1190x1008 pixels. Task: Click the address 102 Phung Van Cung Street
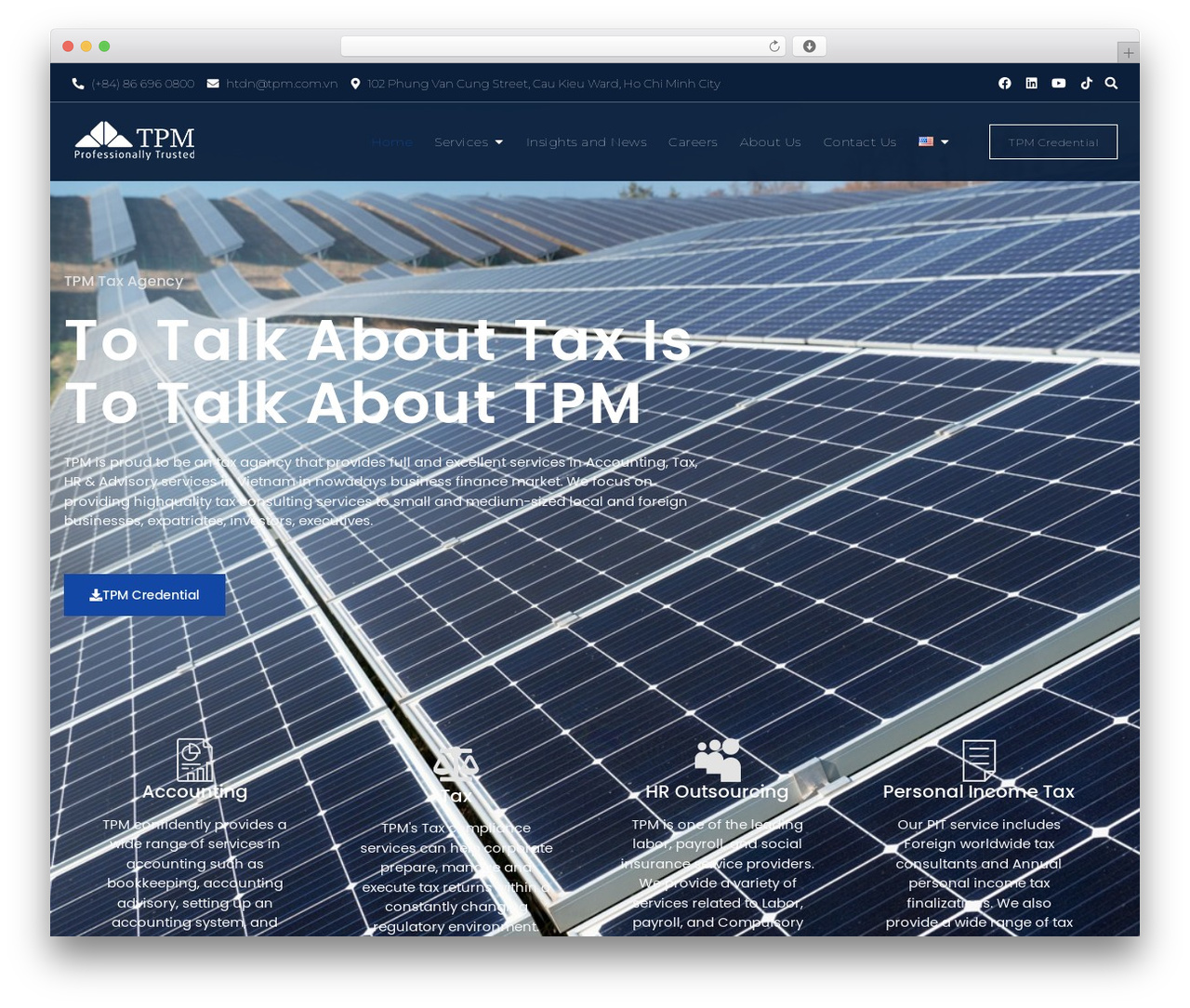point(544,84)
